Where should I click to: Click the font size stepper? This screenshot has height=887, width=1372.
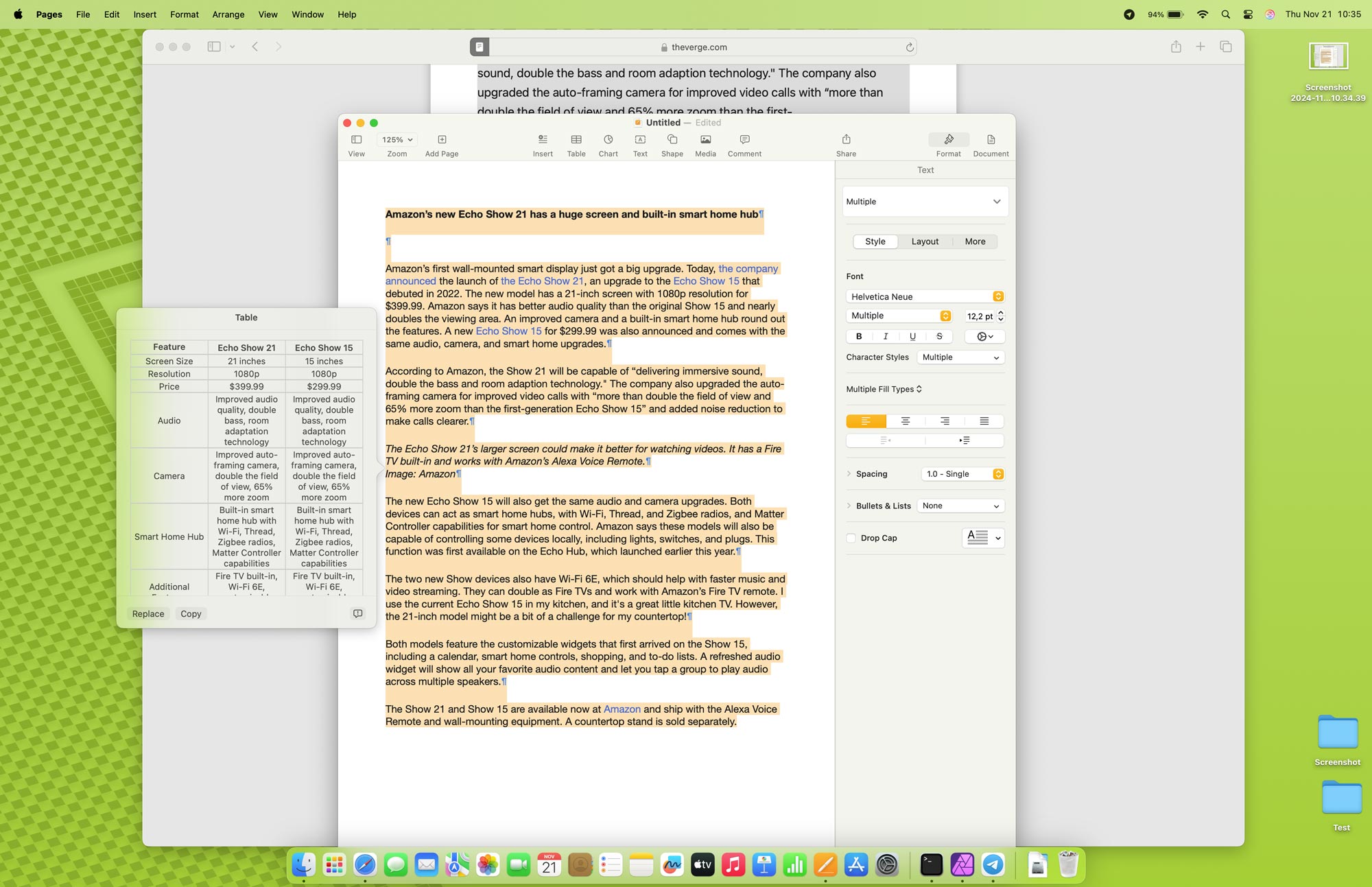pyautogui.click(x=1001, y=316)
